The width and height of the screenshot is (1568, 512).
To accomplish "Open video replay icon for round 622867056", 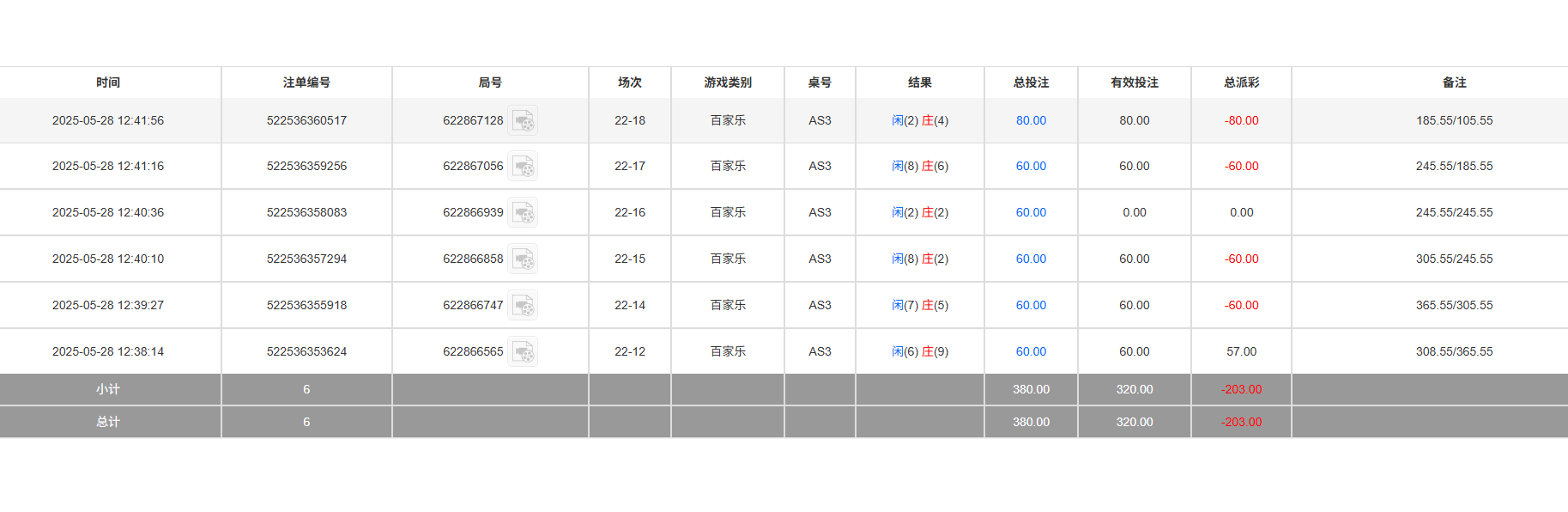I will coord(523,167).
